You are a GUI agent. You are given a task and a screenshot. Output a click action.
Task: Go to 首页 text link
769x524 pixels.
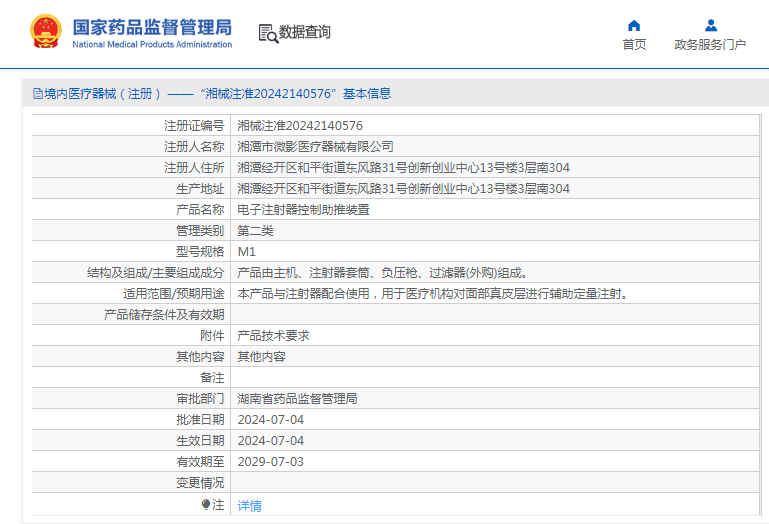point(634,45)
